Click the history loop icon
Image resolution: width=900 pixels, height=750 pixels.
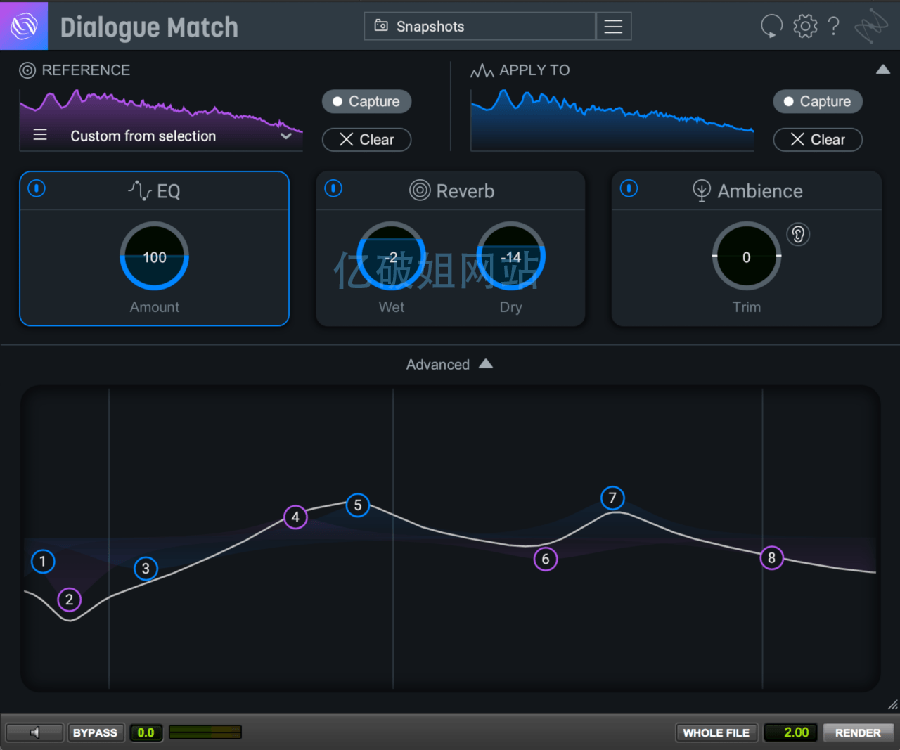click(x=771, y=26)
